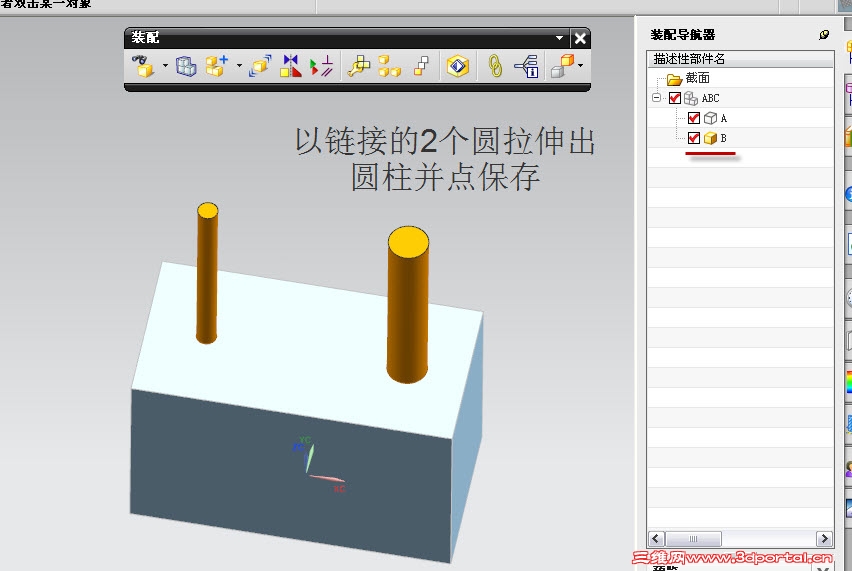Click the navigator scroll right arrow
Viewport: 852px width, 571px height.
[824, 538]
